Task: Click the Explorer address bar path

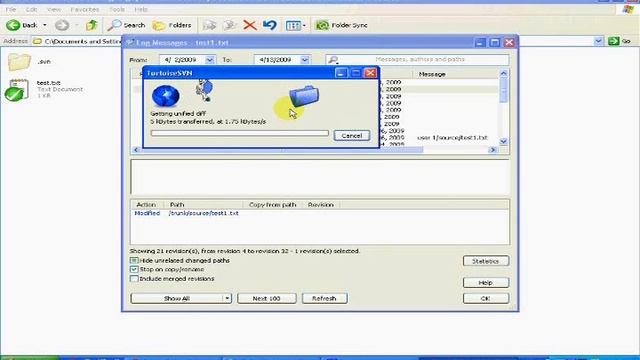Action: click(x=82, y=41)
